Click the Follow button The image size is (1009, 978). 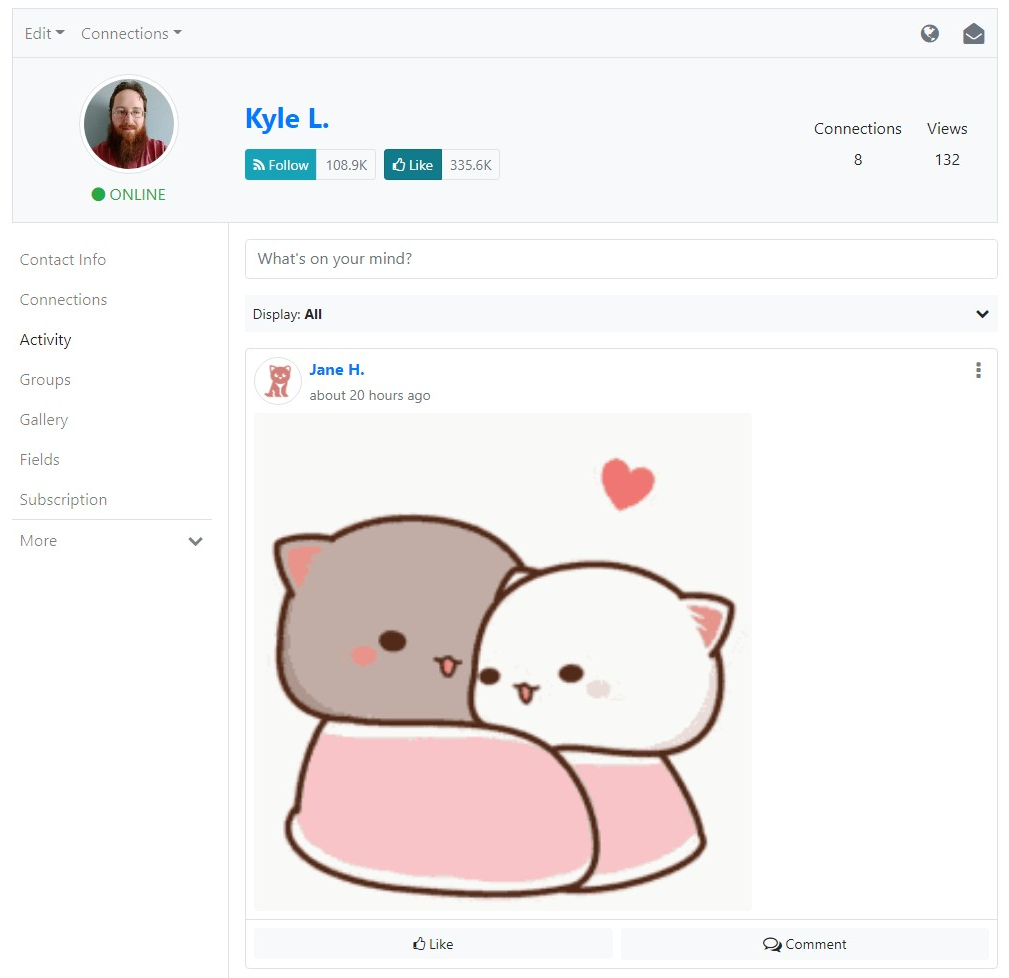281,165
